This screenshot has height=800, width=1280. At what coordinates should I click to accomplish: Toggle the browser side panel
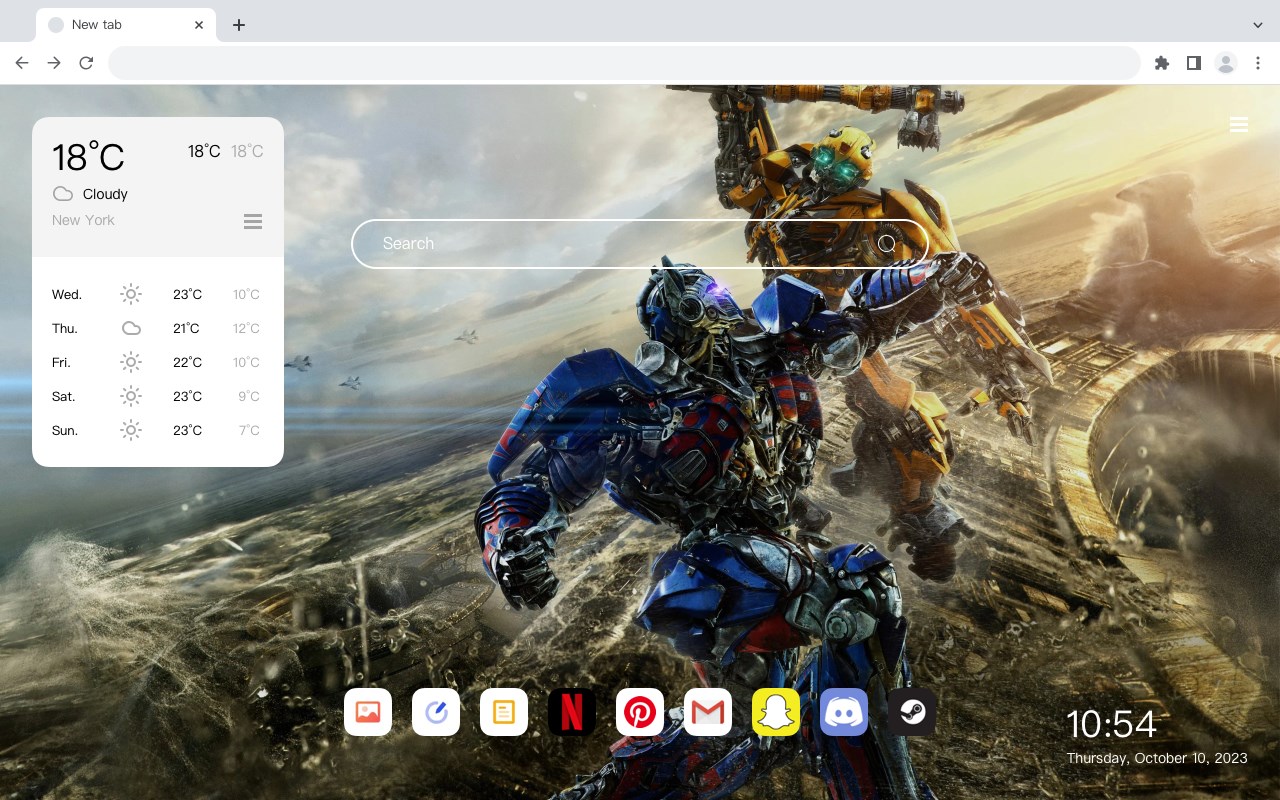[x=1193, y=63]
